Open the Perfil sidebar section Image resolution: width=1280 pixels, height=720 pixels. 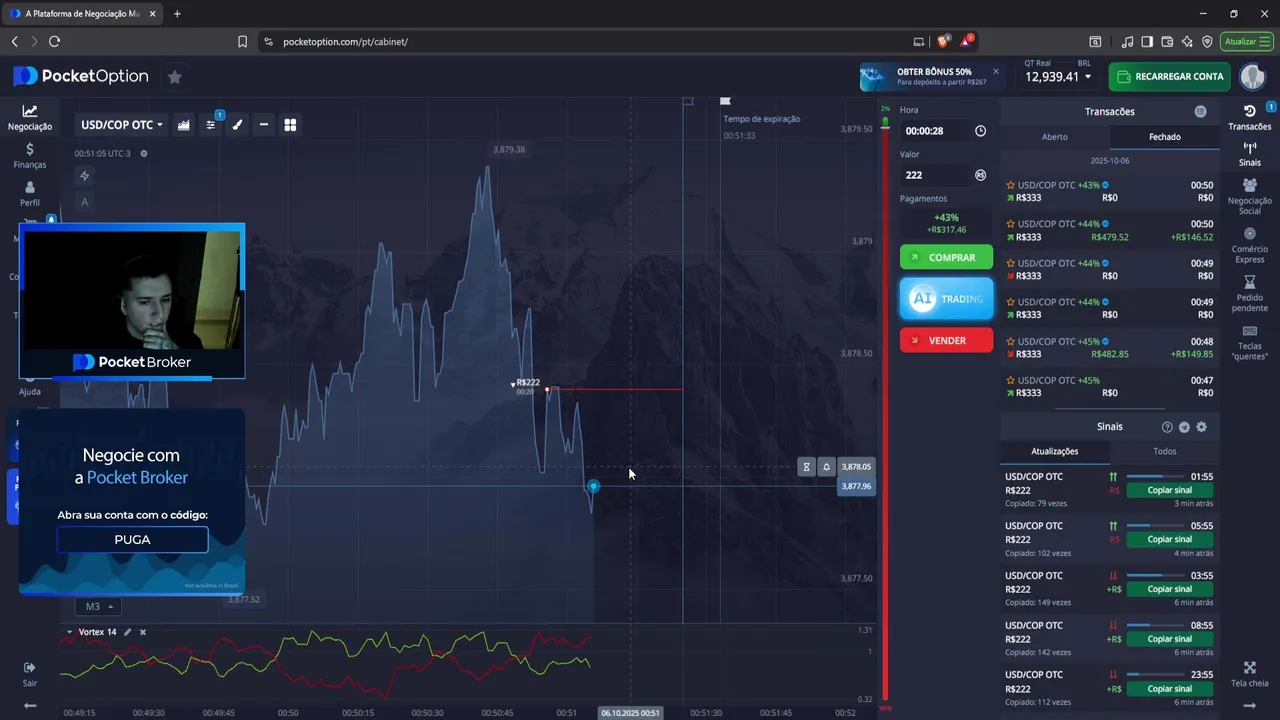(30, 194)
